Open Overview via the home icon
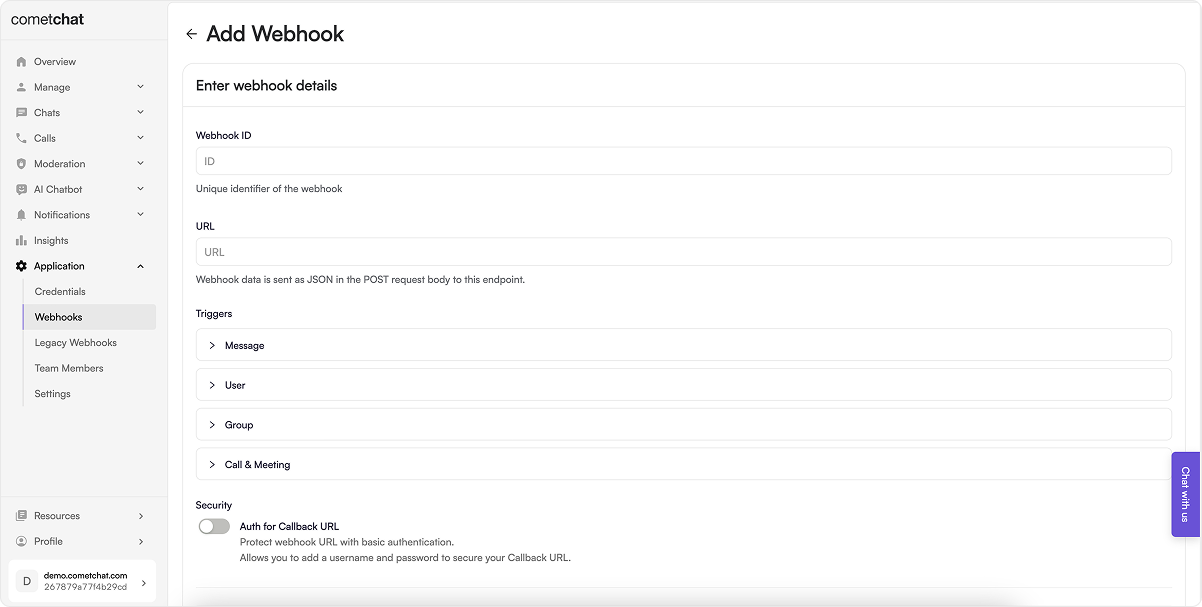1202x607 pixels. (21, 62)
